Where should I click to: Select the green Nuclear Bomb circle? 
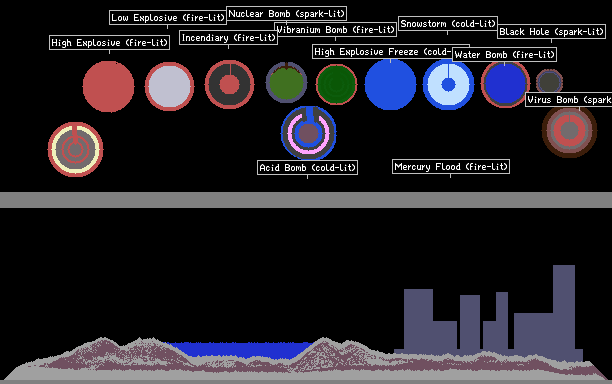coord(286,82)
